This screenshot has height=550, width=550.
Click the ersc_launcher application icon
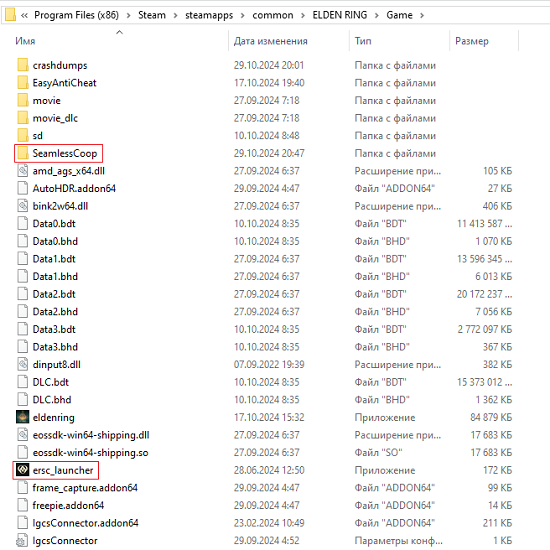tap(23, 470)
